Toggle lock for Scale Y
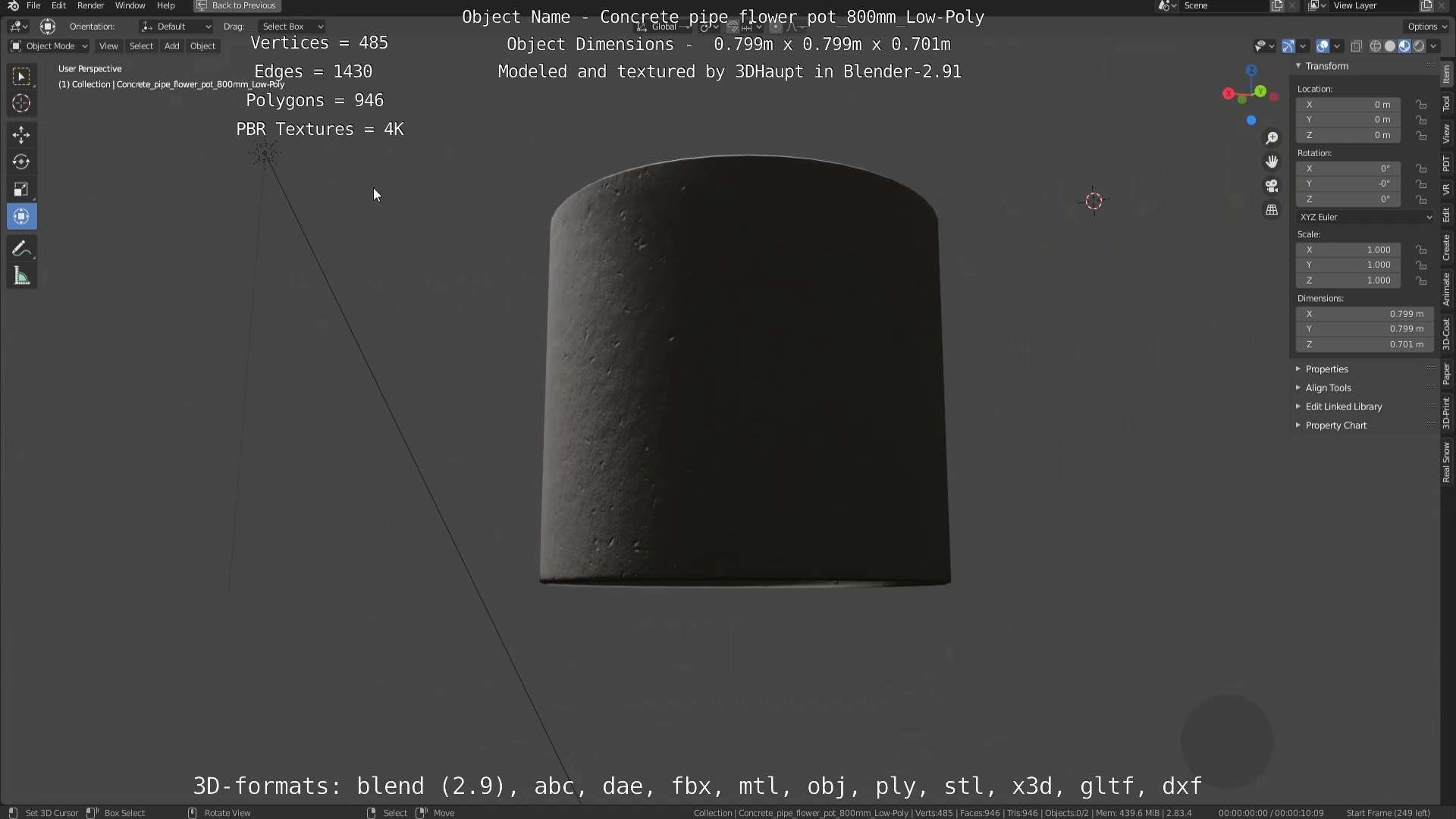Screen dimensions: 1456x819 (1422, 265)
